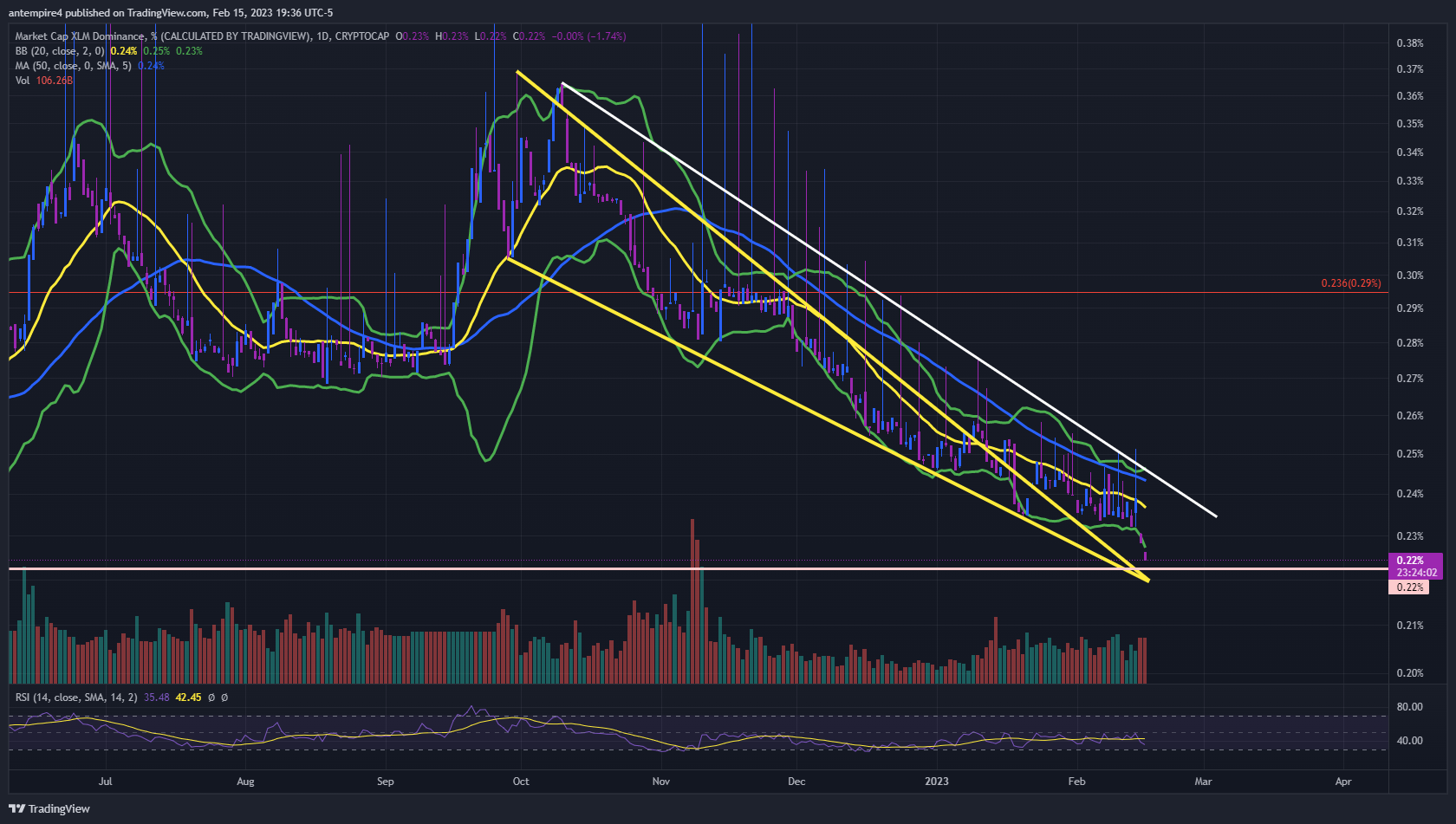Click the Oct time axis label
The width and height of the screenshot is (1456, 824).
pos(521,782)
